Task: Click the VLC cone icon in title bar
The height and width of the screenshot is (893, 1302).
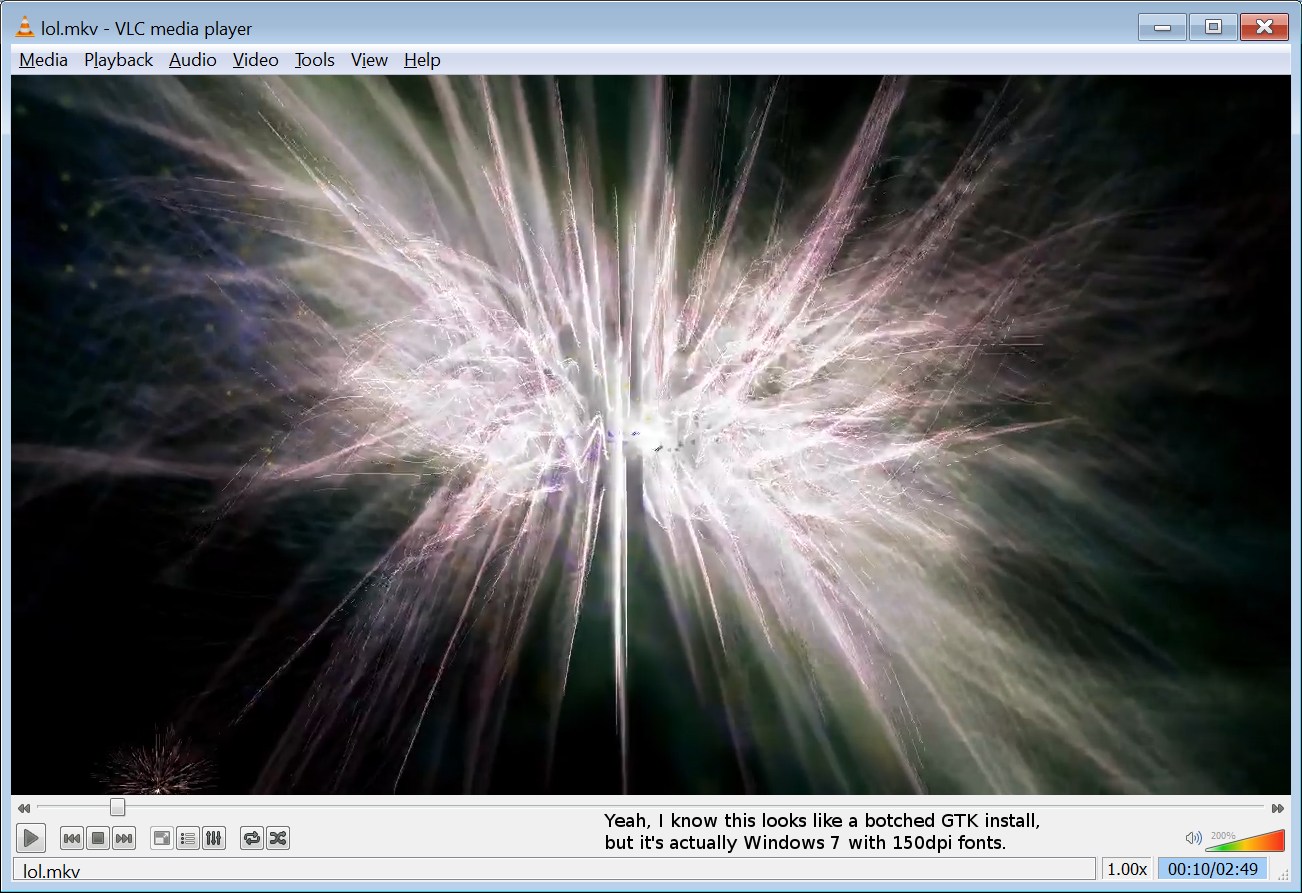Action: click(x=25, y=28)
